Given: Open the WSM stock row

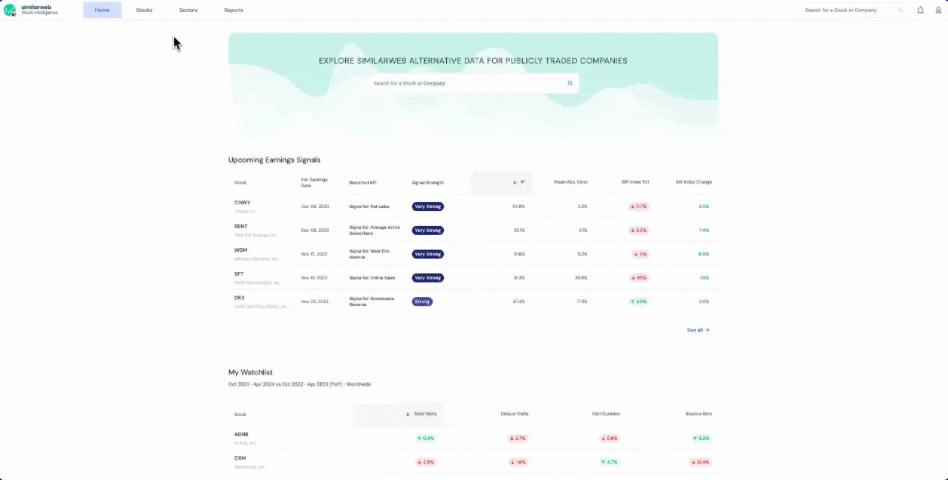Looking at the screenshot, I should click(x=473, y=254).
